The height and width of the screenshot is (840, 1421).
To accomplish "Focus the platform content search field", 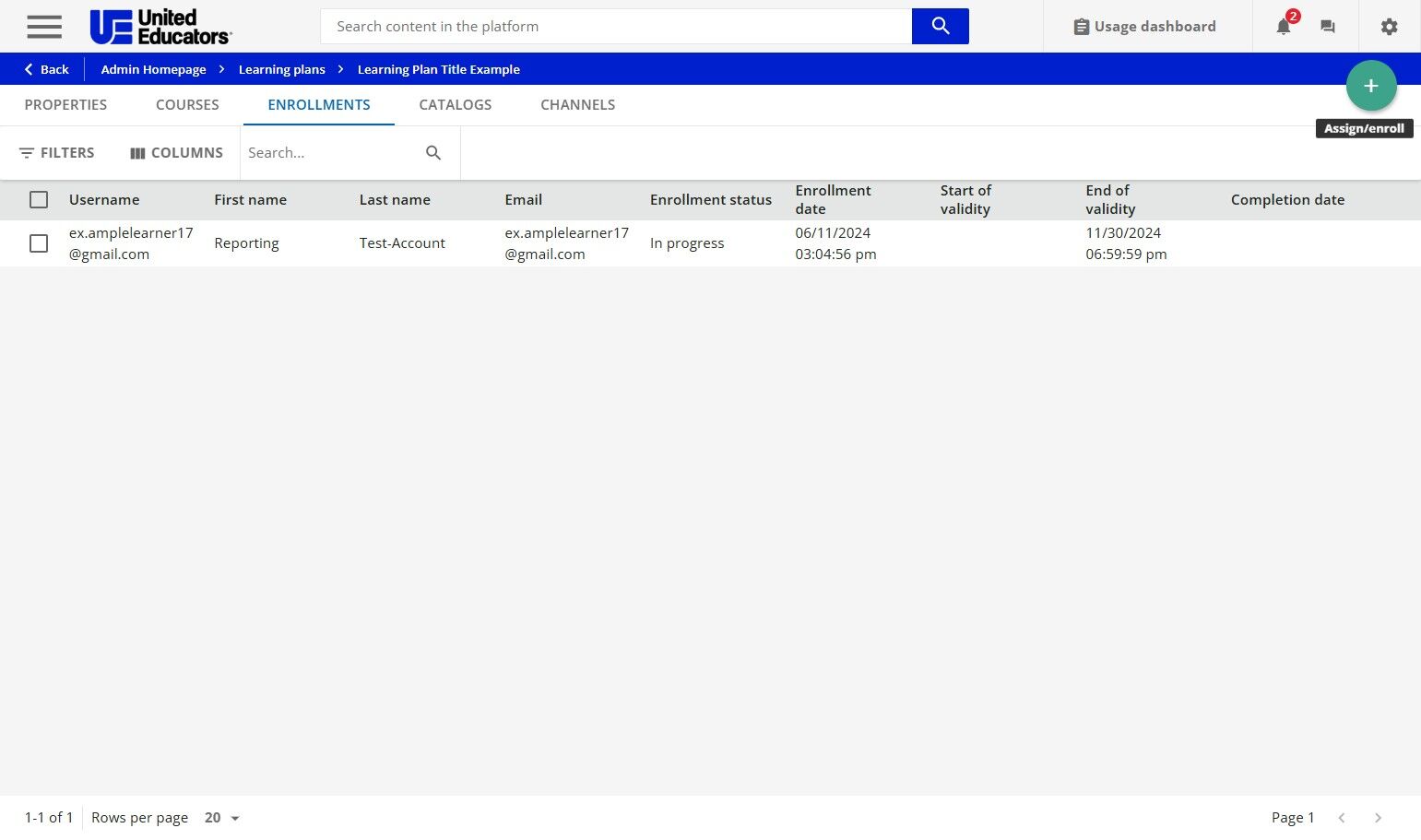I will 616,27.
